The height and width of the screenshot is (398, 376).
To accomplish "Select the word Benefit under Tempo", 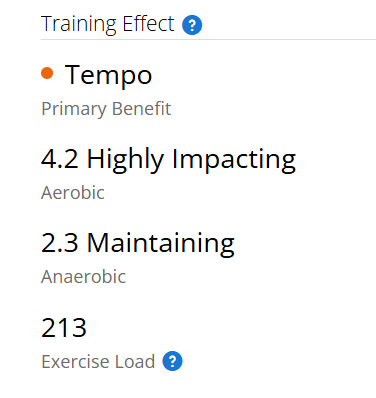I will point(141,109).
